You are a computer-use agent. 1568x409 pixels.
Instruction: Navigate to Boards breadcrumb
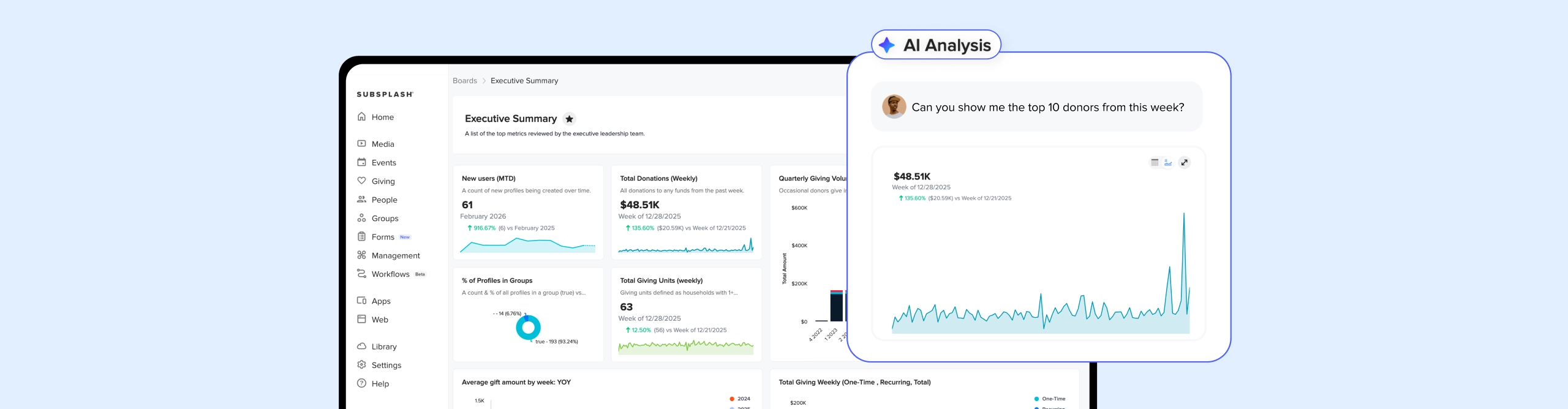tap(464, 81)
